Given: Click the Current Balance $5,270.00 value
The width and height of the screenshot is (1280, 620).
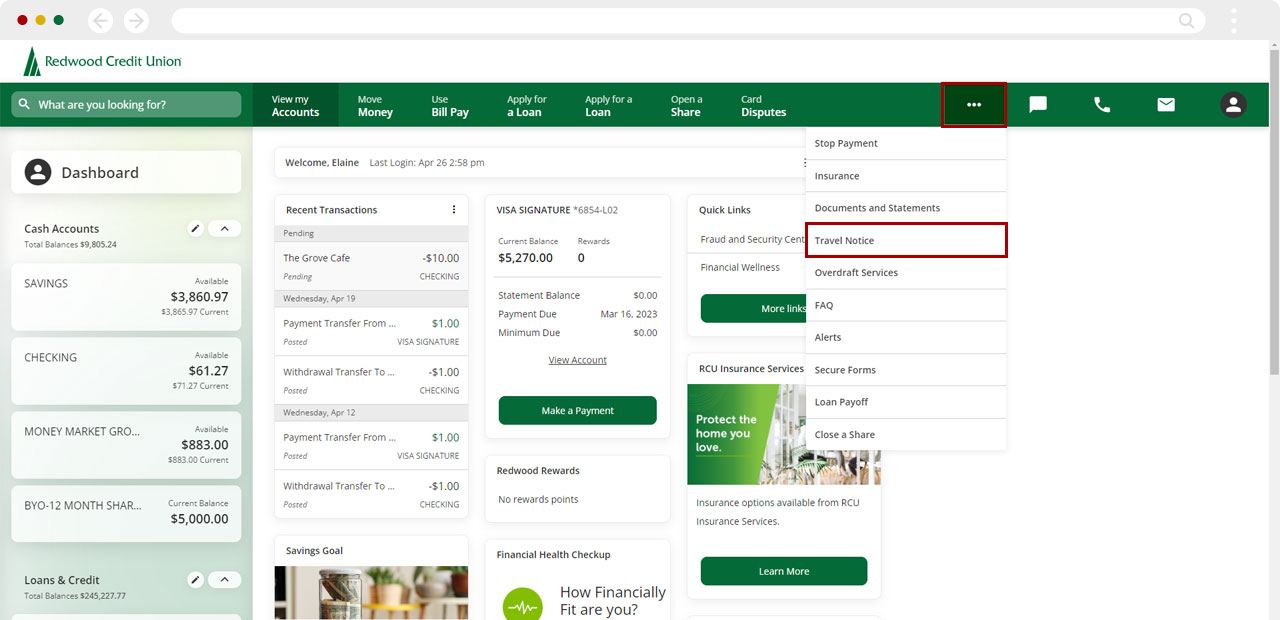Looking at the screenshot, I should coord(525,258).
